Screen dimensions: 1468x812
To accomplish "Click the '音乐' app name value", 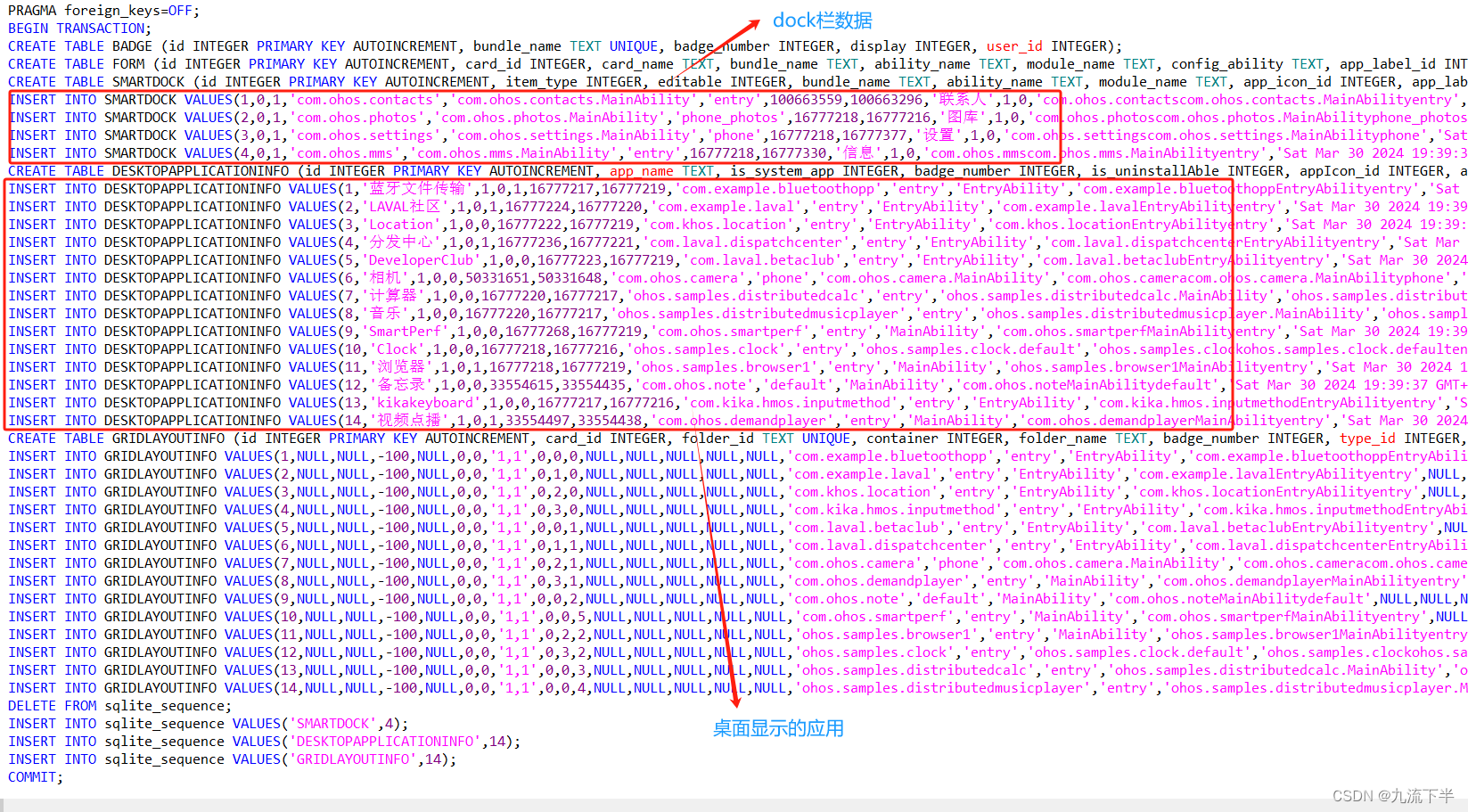I will point(385,314).
